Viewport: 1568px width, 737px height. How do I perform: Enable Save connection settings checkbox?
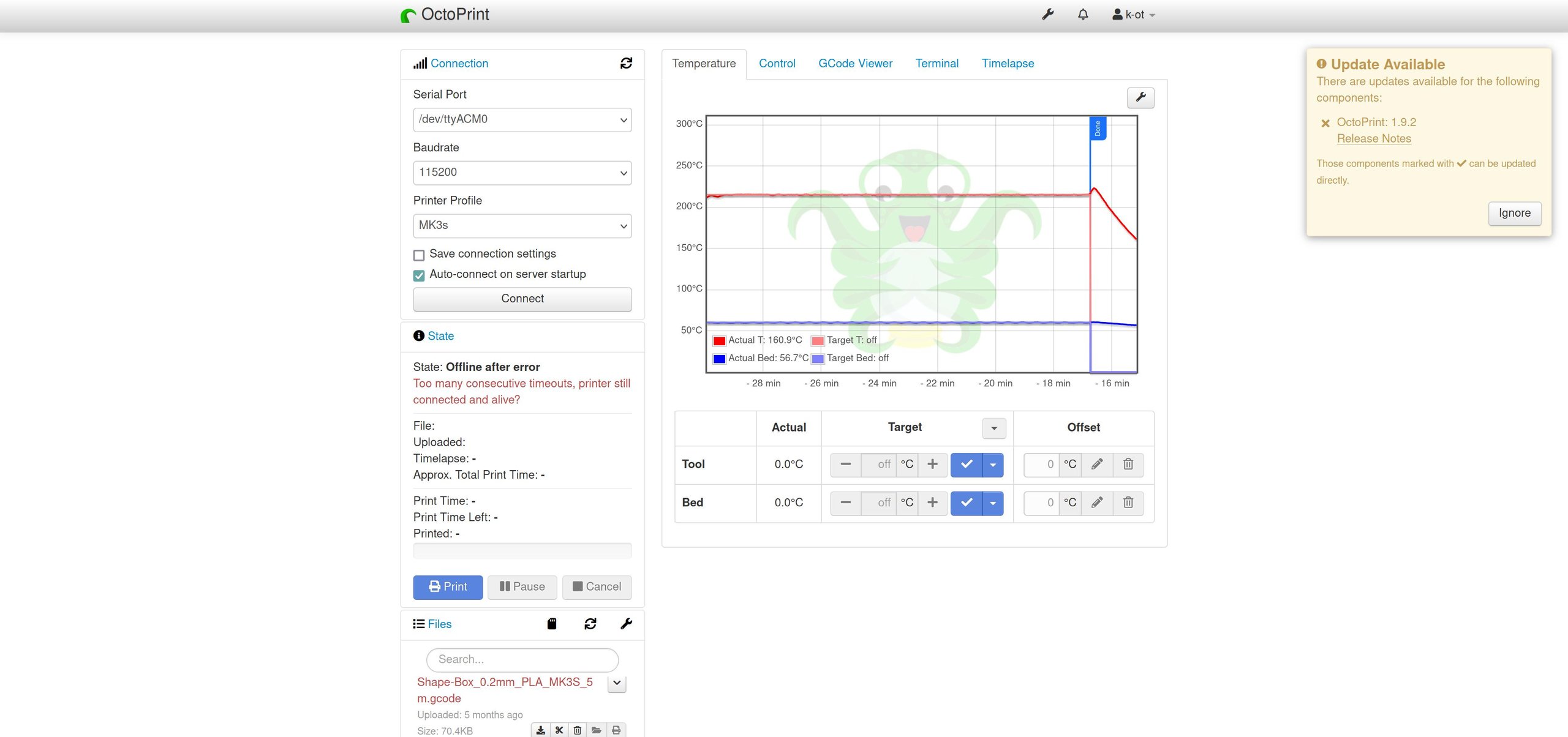click(x=419, y=255)
